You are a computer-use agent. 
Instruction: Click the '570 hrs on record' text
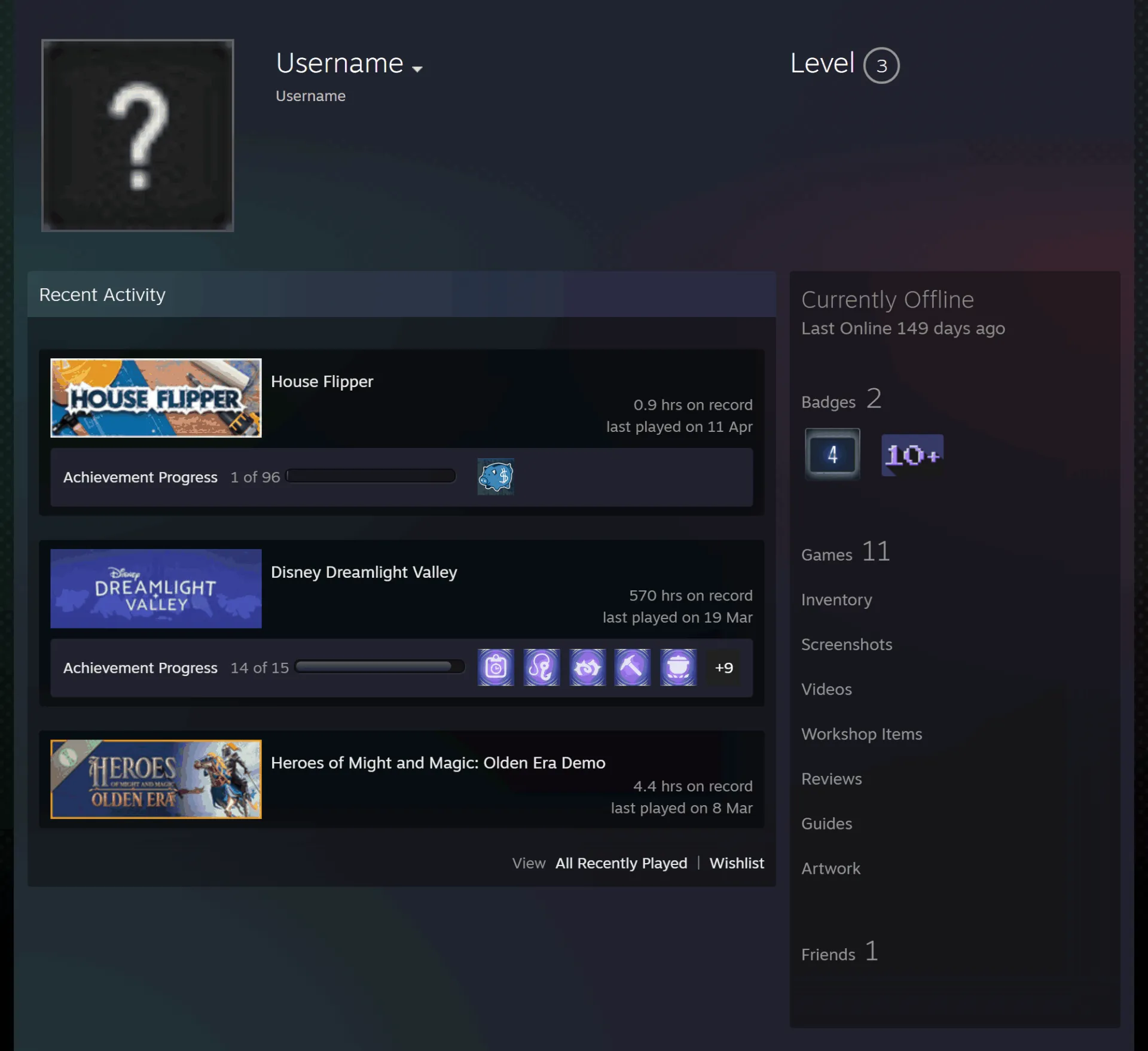(x=691, y=596)
